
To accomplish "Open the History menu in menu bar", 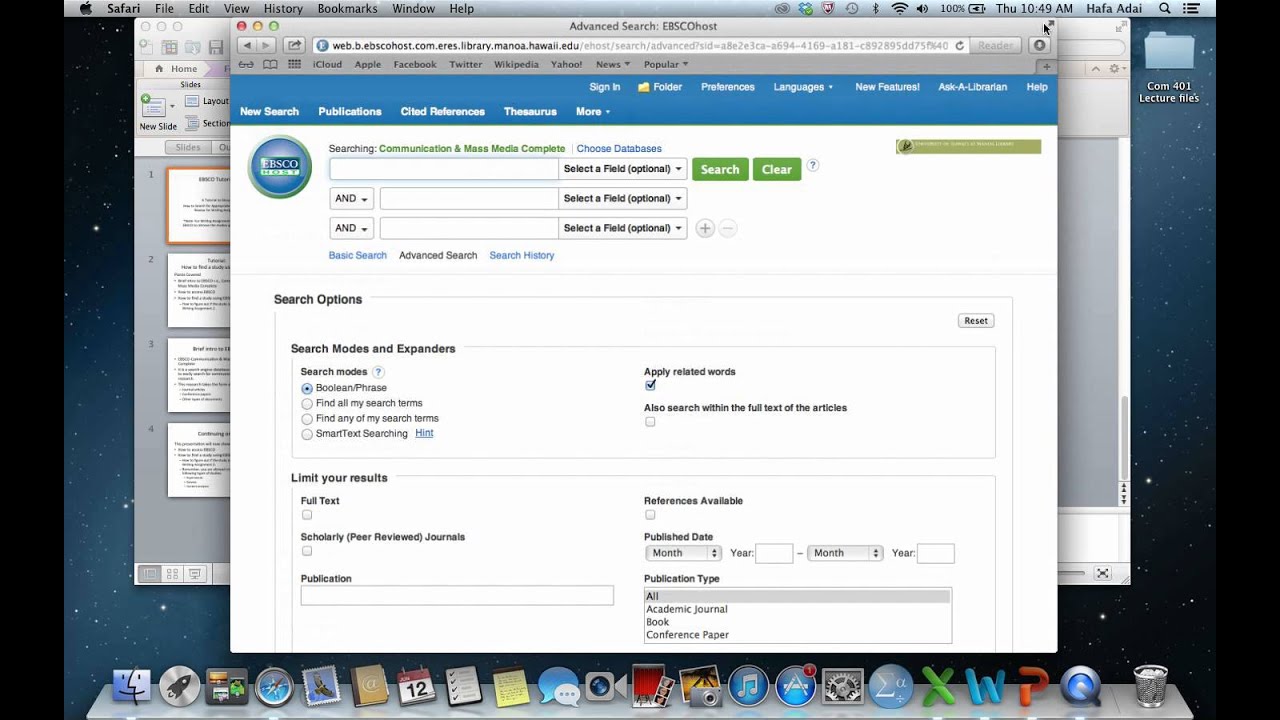I will coord(283,8).
